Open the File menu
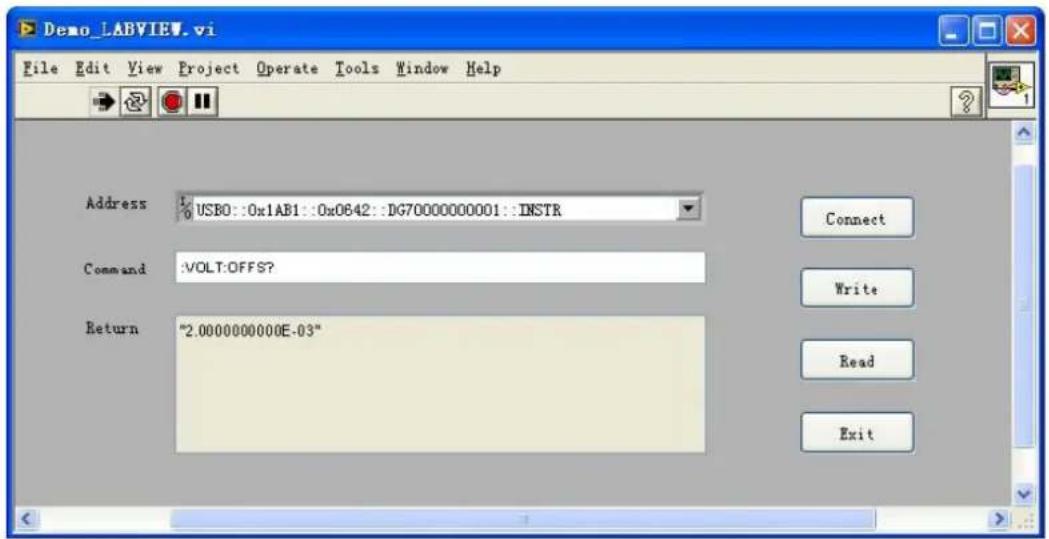1049x539 pixels. click(x=41, y=69)
